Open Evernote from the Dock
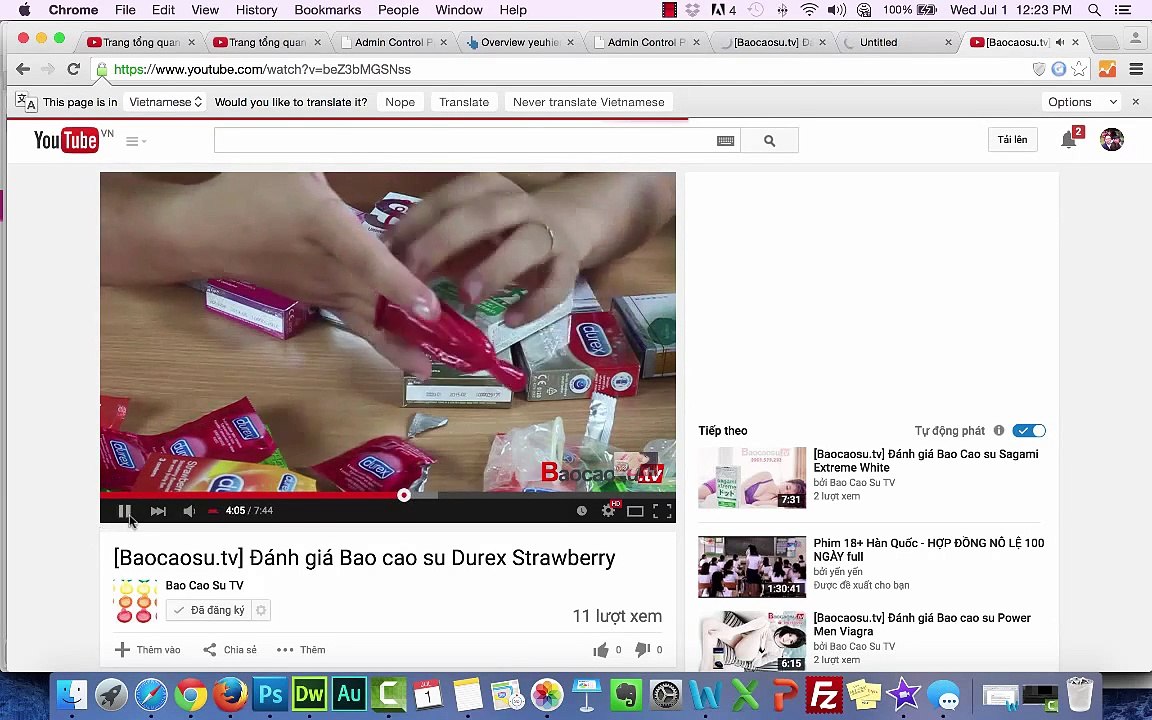This screenshot has width=1152, height=720. 626,694
